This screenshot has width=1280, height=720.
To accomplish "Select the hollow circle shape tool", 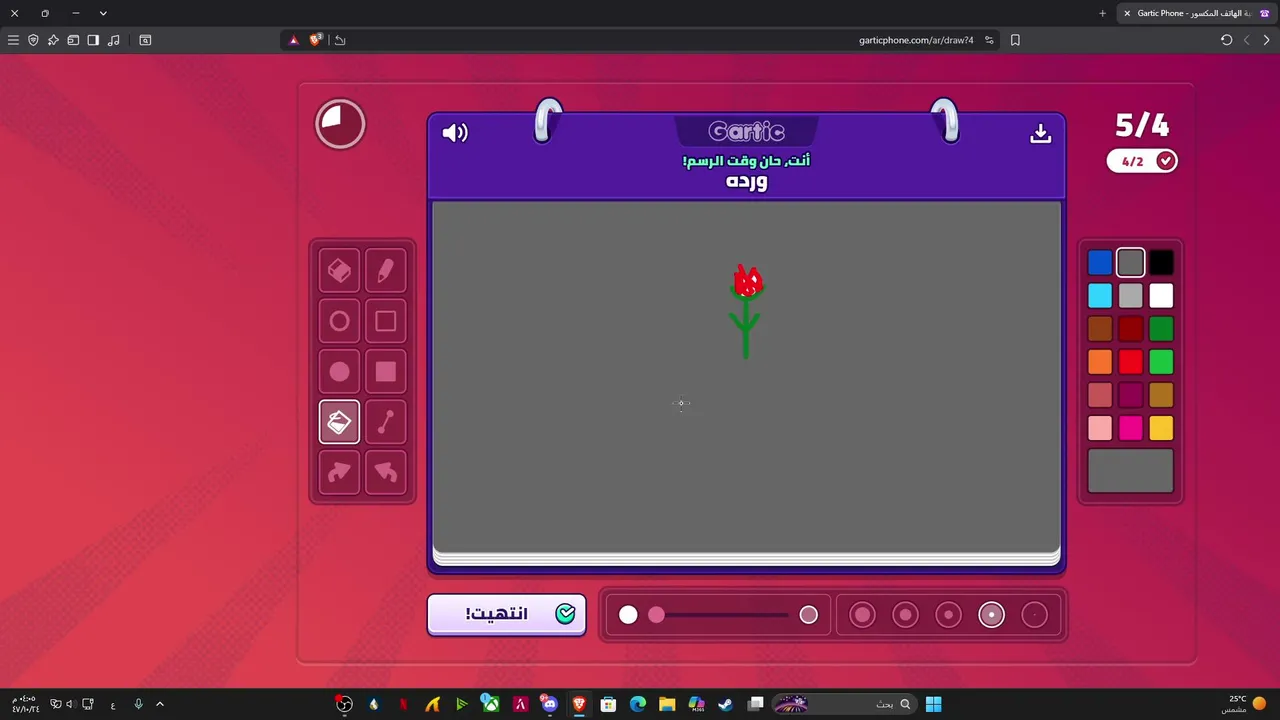I will (339, 322).
